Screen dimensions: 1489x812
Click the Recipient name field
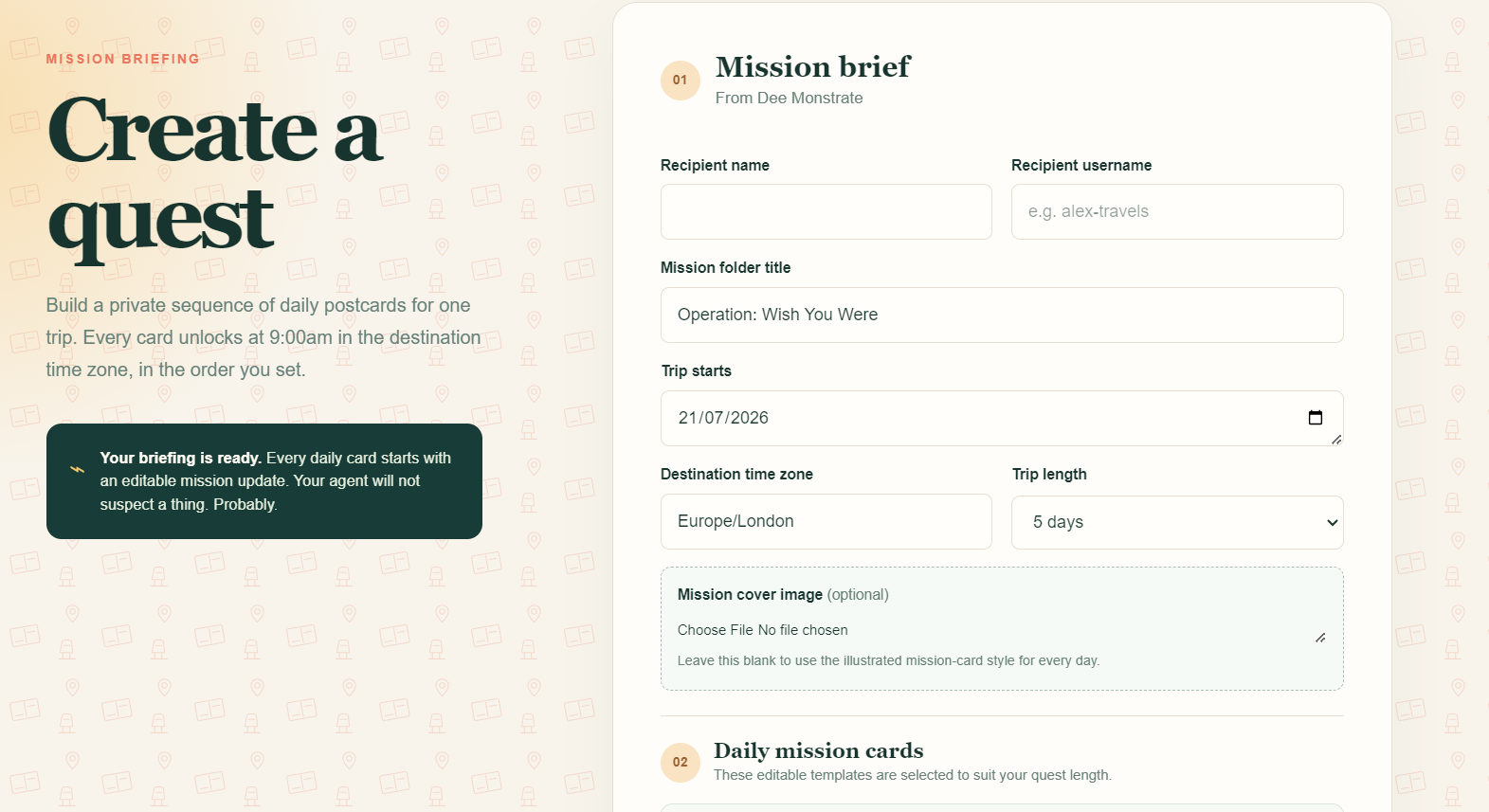tap(826, 211)
